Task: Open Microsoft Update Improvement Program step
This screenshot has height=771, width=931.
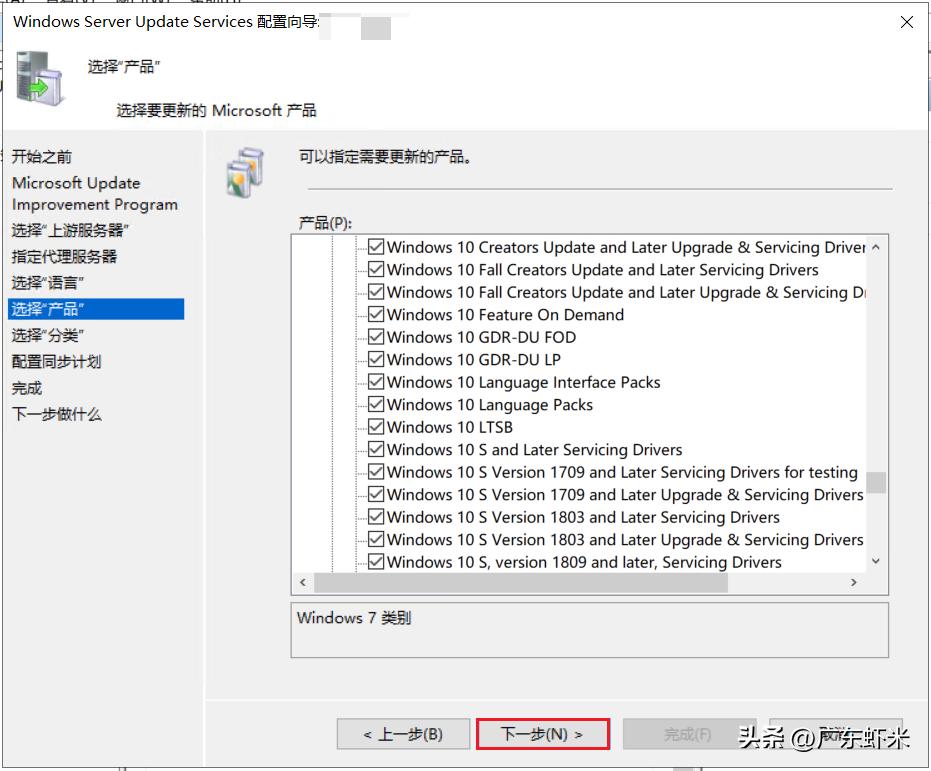Action: (95, 193)
